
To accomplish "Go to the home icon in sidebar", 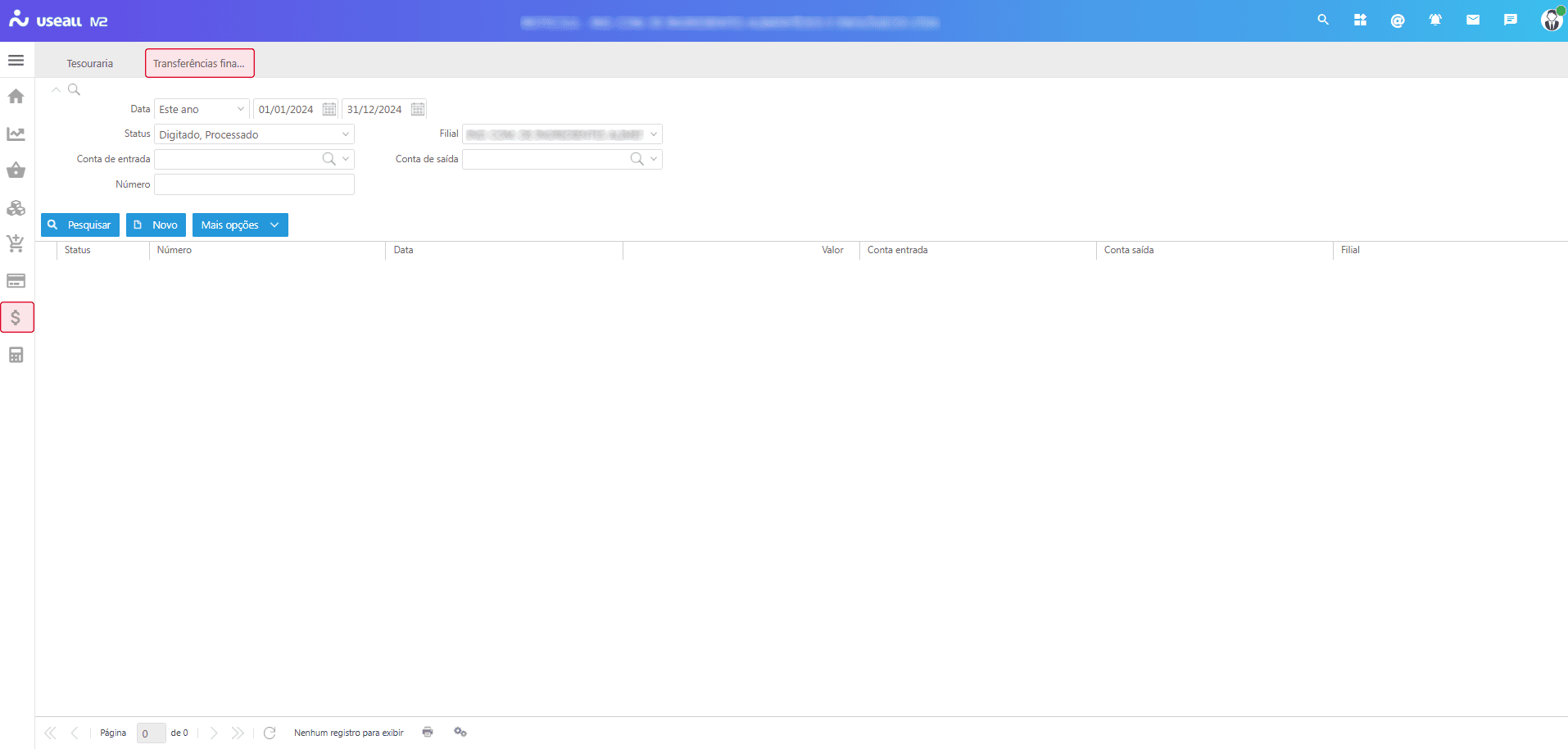I will [16, 97].
